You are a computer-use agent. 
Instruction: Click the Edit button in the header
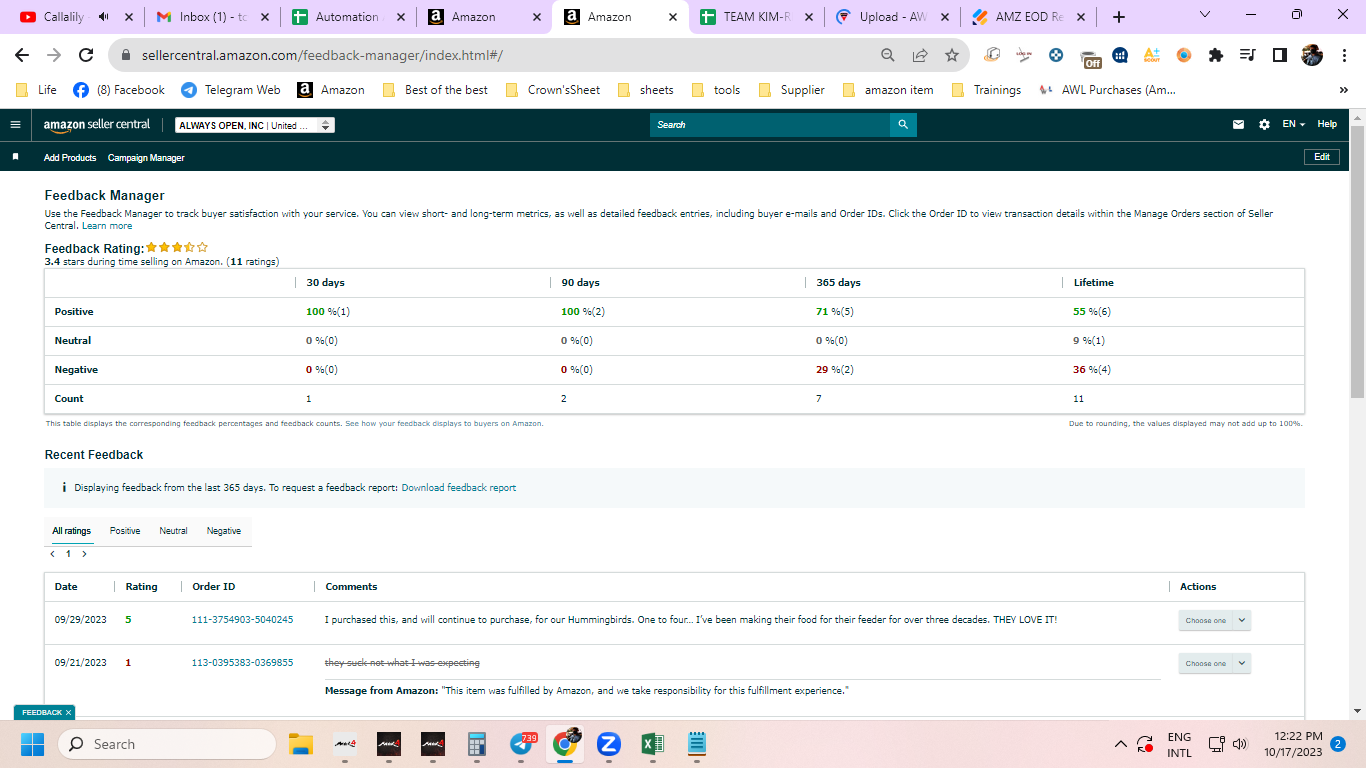(x=1322, y=157)
